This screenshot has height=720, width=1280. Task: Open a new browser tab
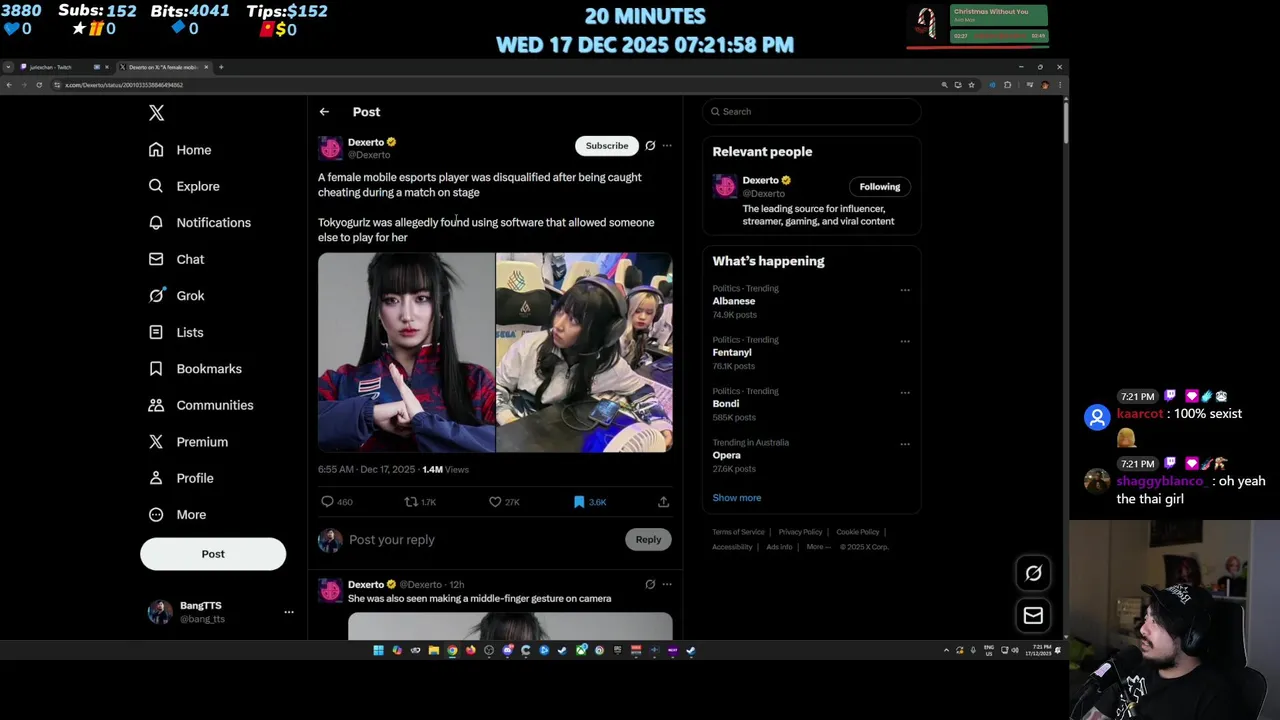[x=221, y=67]
